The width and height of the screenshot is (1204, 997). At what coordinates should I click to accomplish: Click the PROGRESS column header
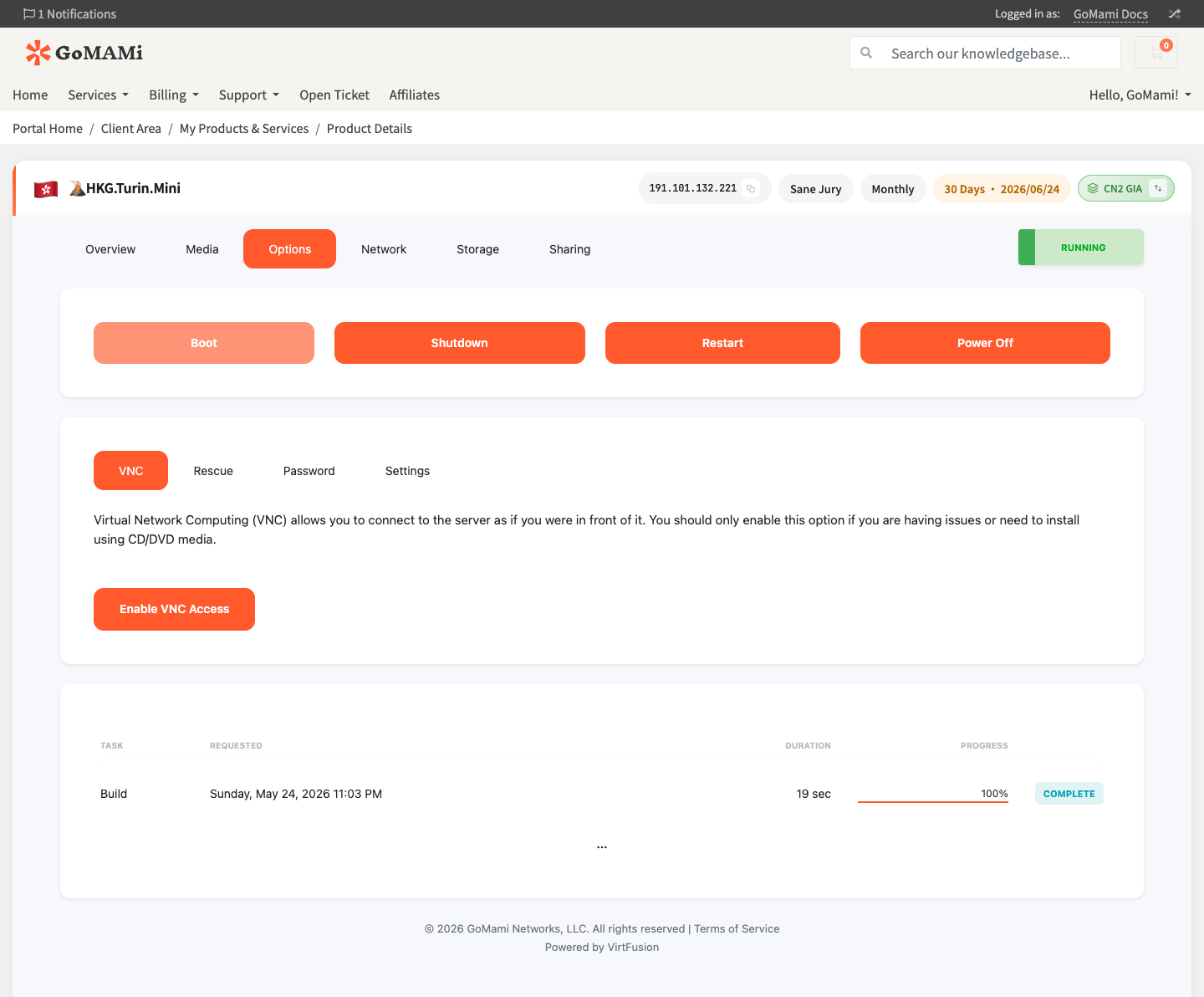pos(984,745)
